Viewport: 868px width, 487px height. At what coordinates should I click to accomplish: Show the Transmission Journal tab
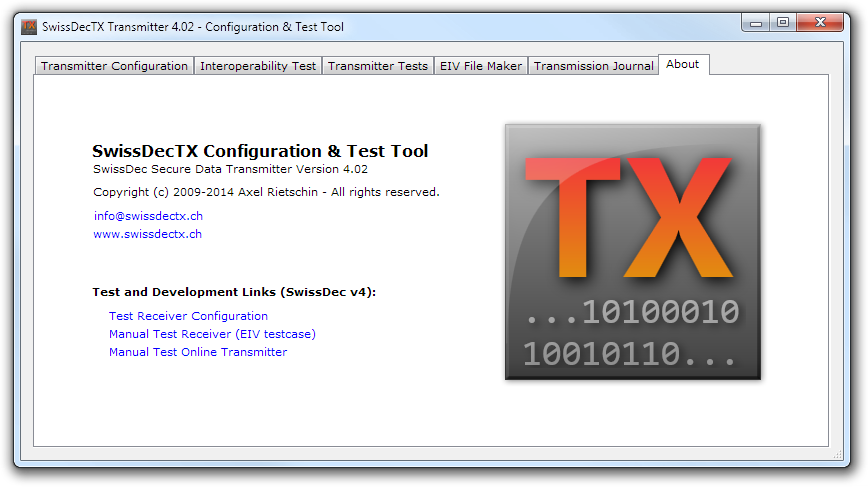[x=593, y=66]
